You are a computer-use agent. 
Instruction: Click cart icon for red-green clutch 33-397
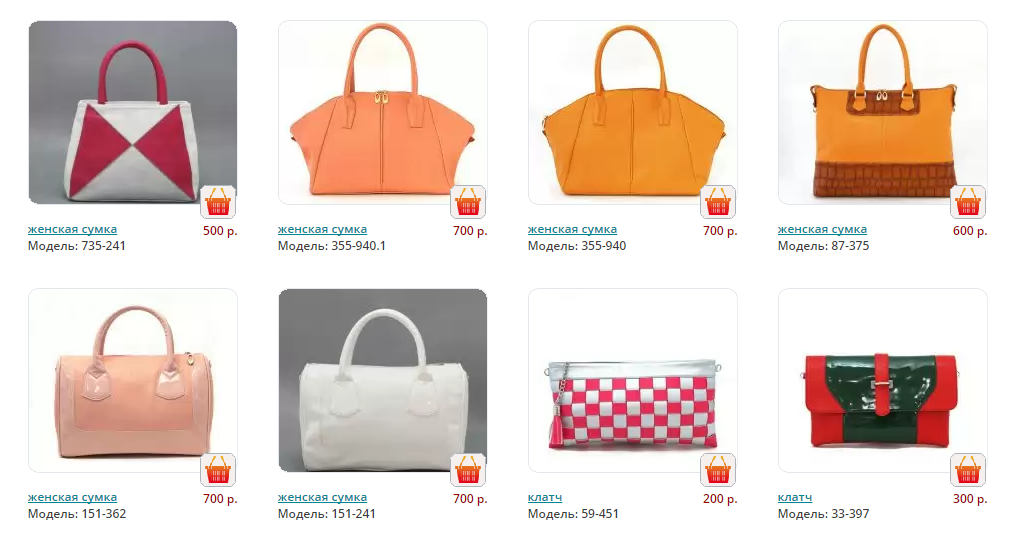click(968, 470)
